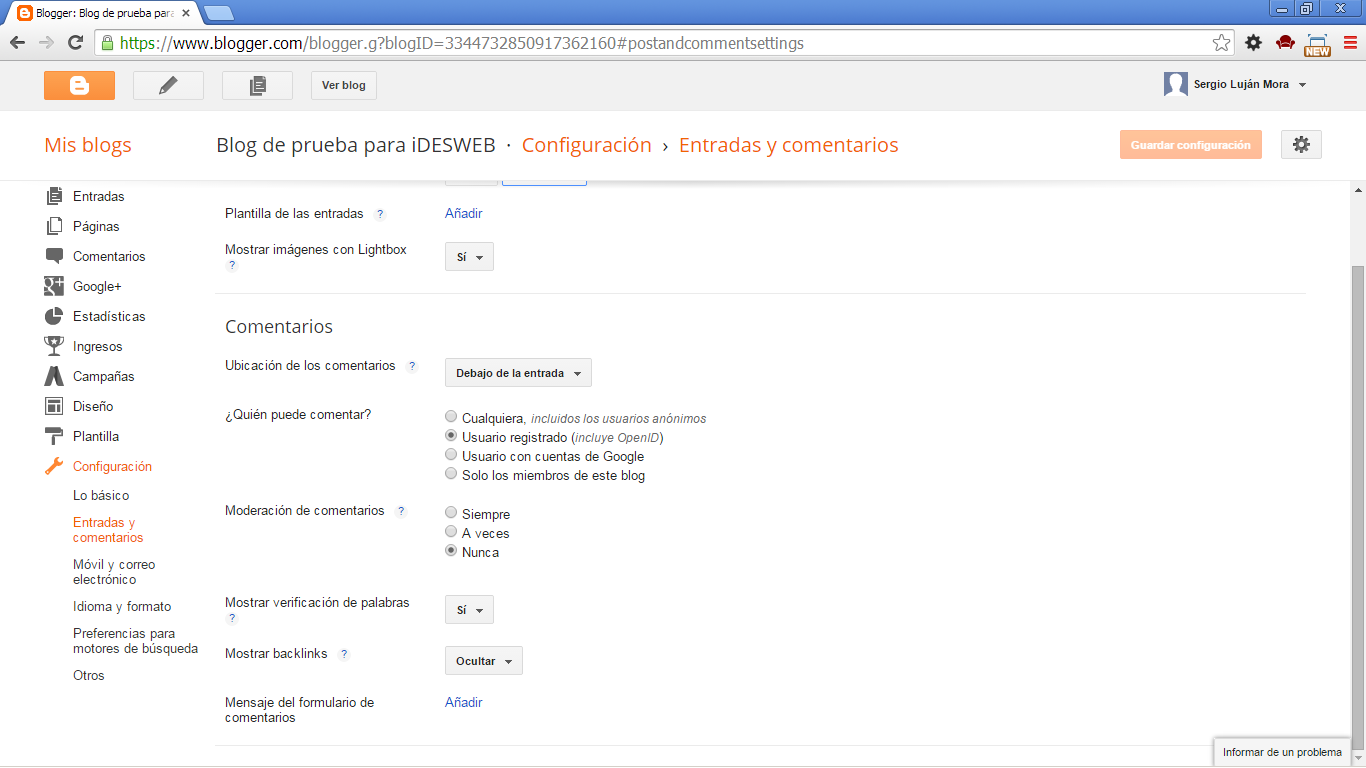Open Idioma y formato submenu
The image size is (1366, 768).
coord(122,606)
